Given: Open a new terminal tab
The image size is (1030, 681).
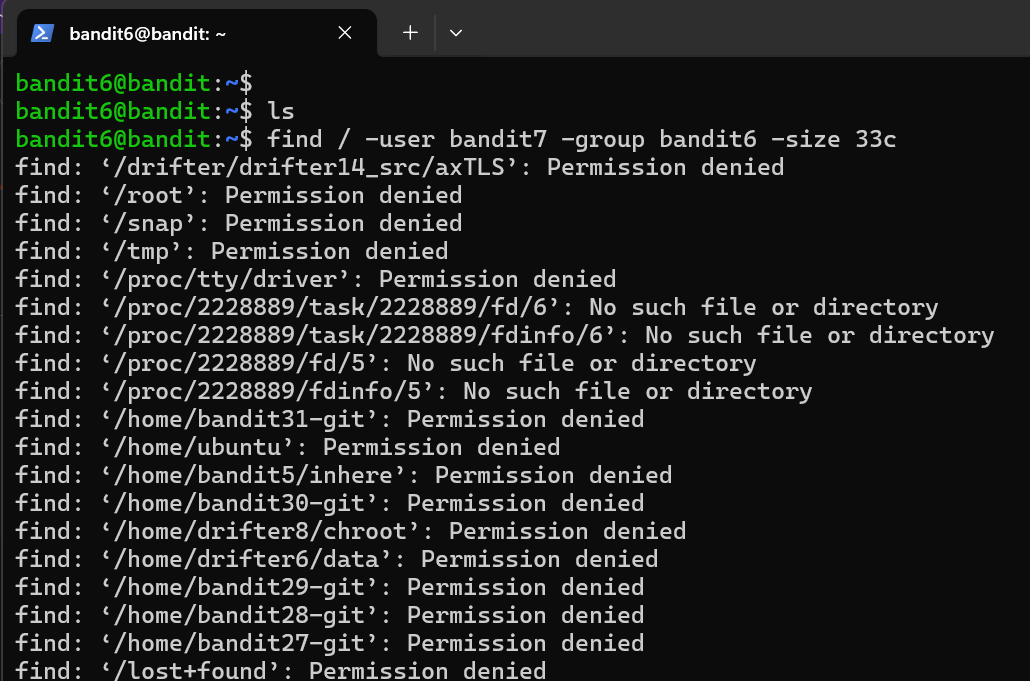Looking at the screenshot, I should pyautogui.click(x=410, y=33).
